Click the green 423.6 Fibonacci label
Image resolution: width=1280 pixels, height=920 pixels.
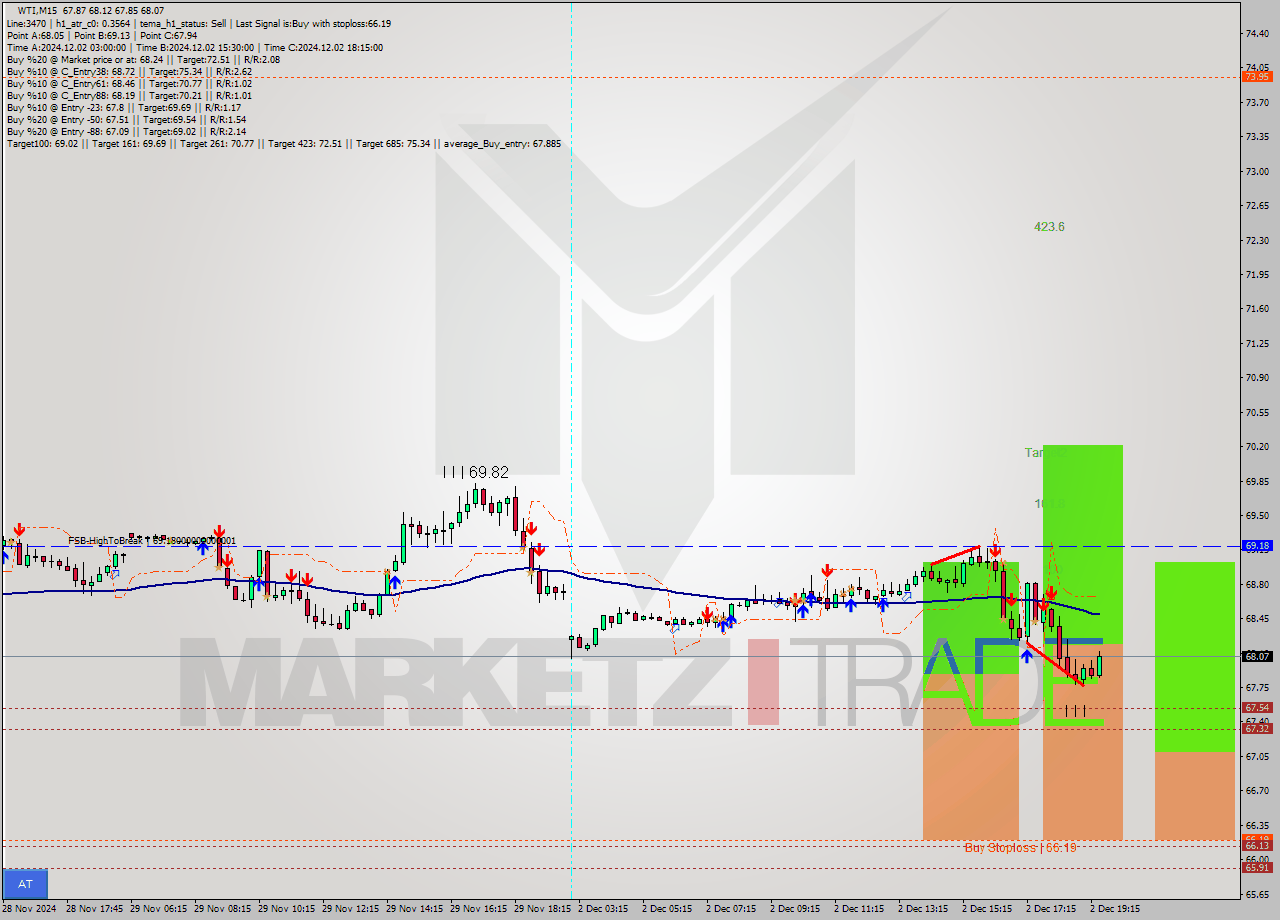(x=1049, y=227)
